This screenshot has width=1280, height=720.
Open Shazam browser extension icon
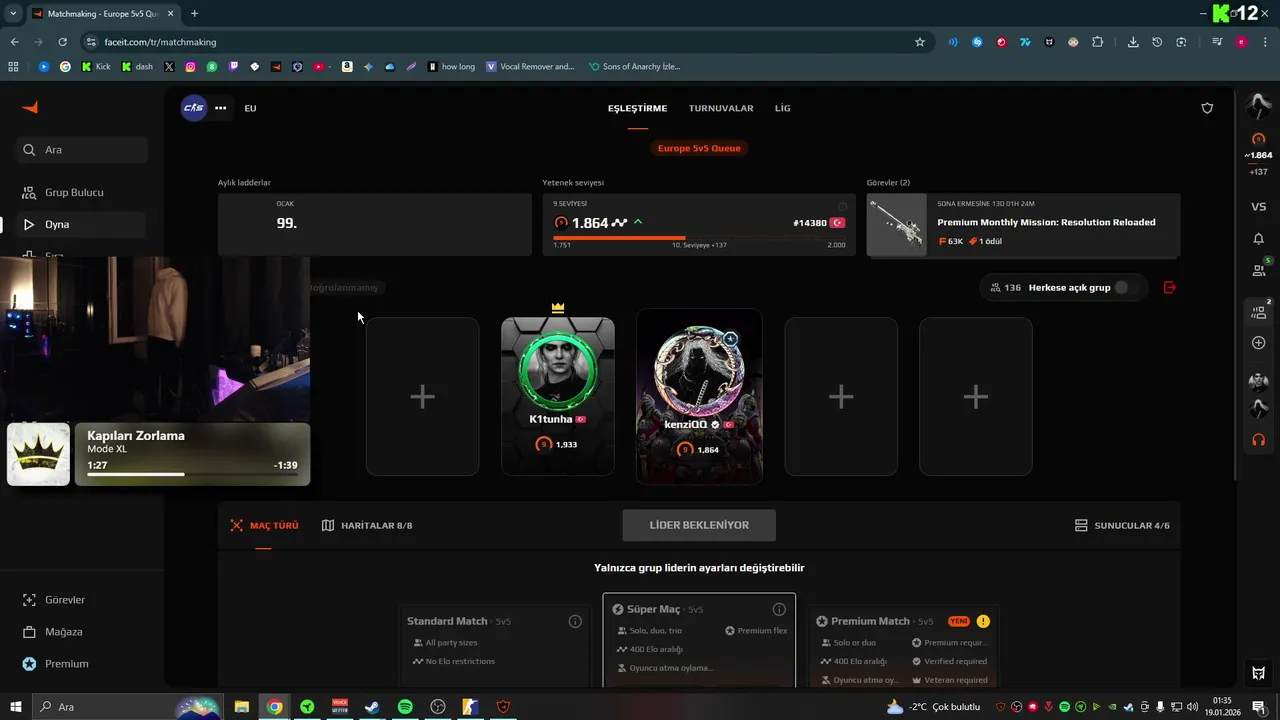tap(977, 42)
